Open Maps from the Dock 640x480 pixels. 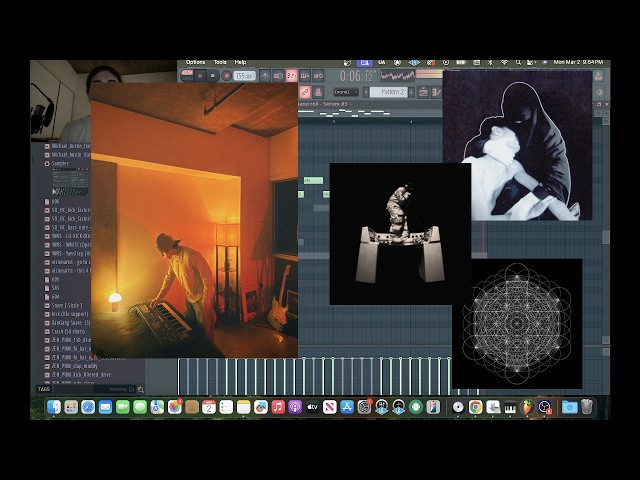point(157,407)
